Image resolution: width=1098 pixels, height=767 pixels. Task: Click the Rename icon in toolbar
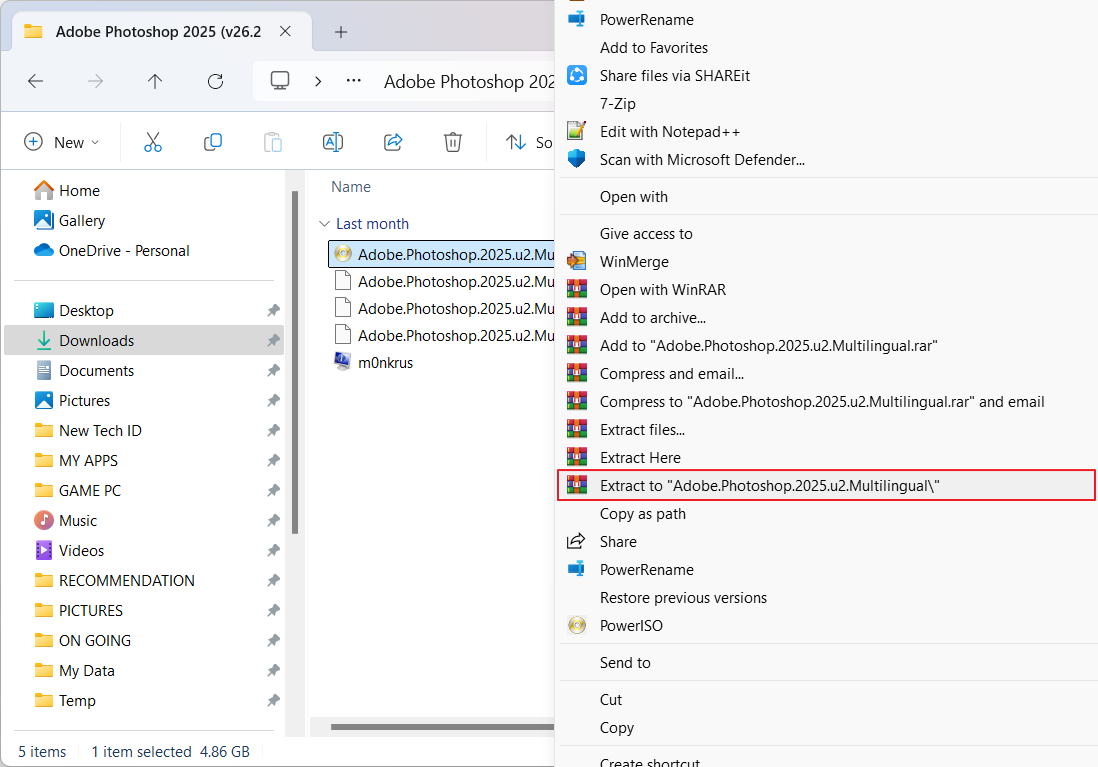coord(333,142)
